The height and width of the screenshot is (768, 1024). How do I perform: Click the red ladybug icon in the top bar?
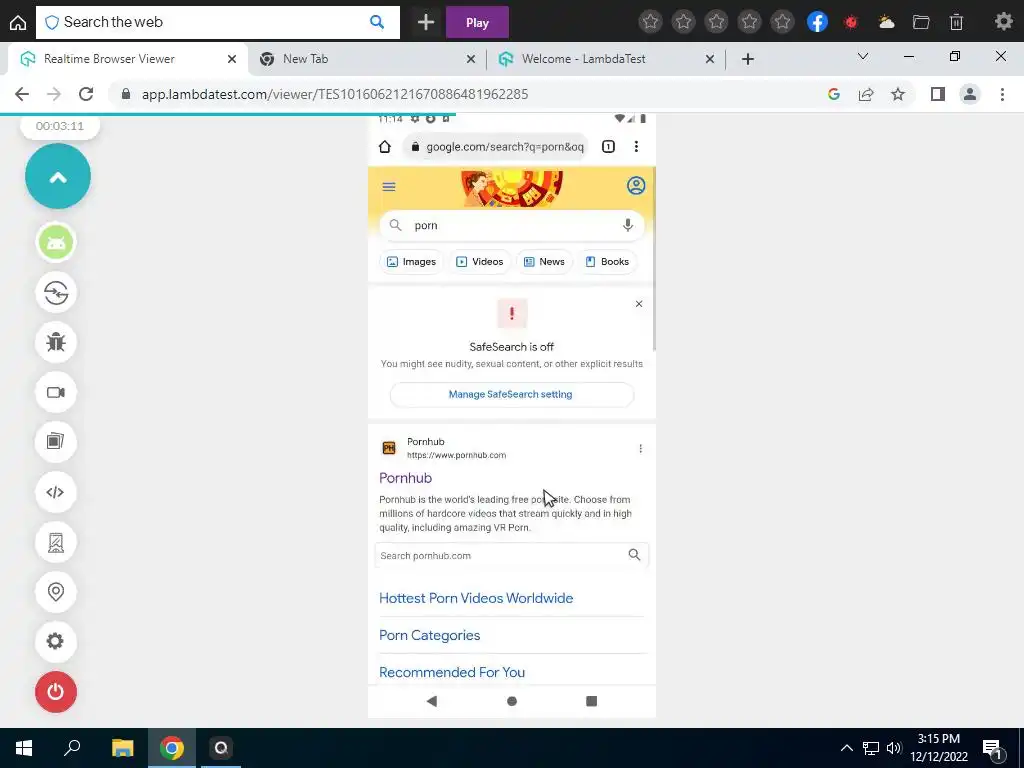point(851,22)
